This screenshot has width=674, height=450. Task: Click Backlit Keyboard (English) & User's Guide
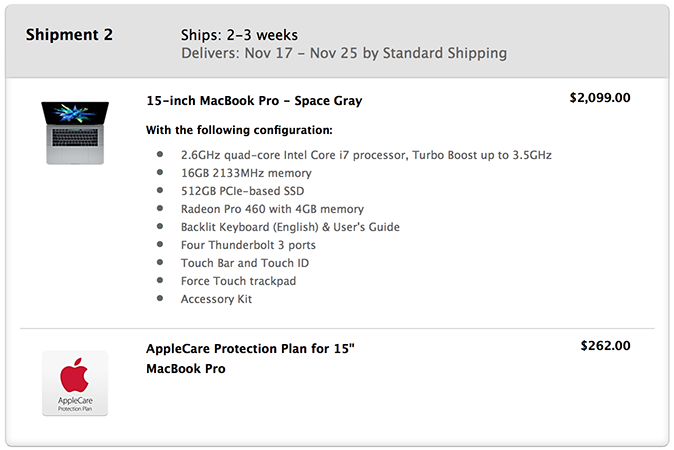tap(290, 227)
